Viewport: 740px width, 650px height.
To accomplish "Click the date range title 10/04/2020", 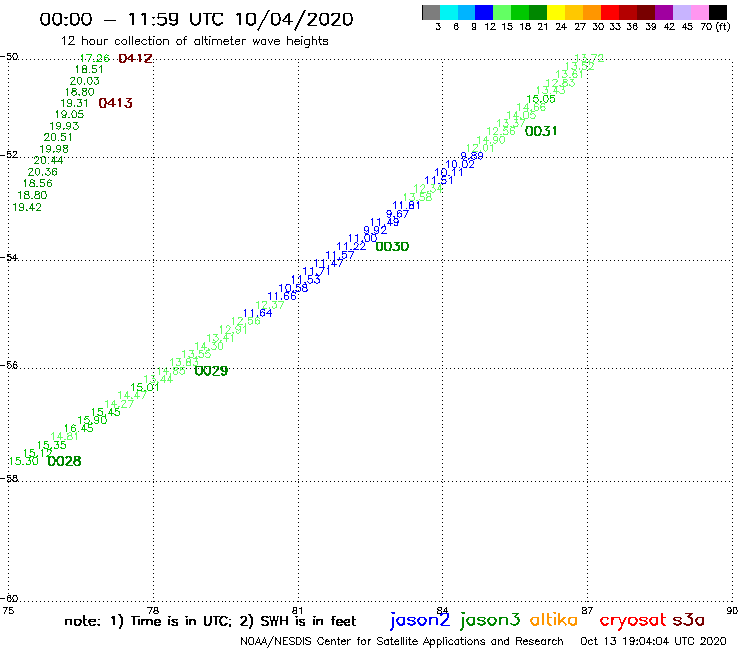I will 294,19.
